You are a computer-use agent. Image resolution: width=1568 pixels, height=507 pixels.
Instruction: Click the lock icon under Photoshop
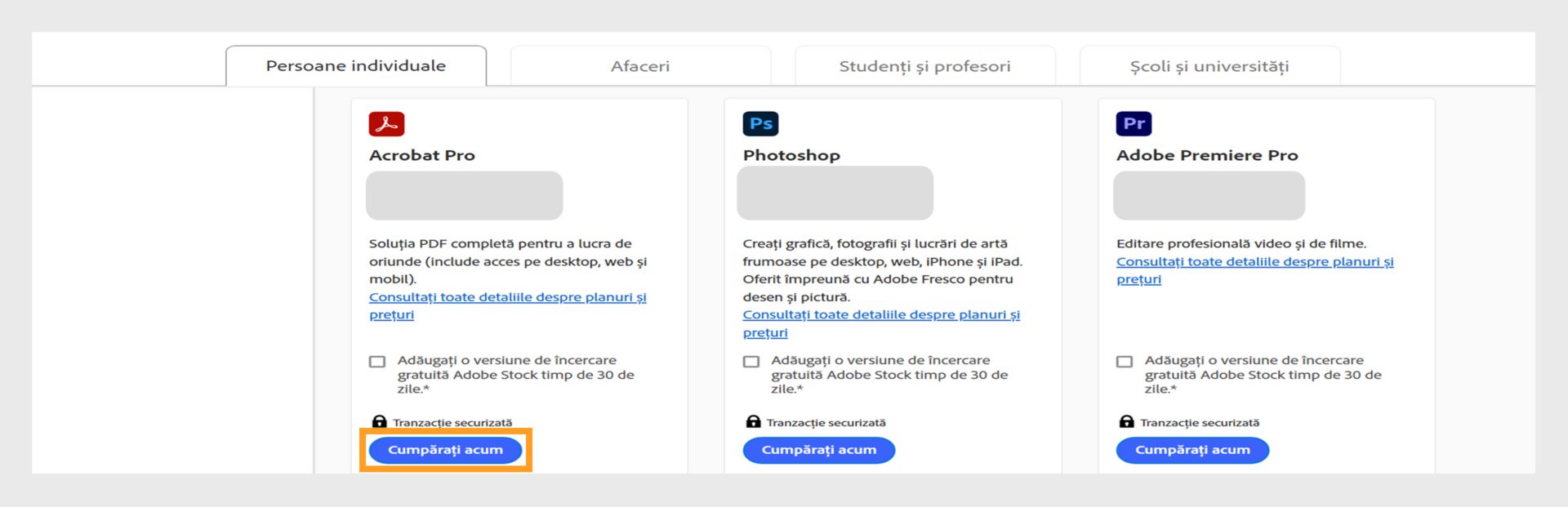[x=753, y=422]
